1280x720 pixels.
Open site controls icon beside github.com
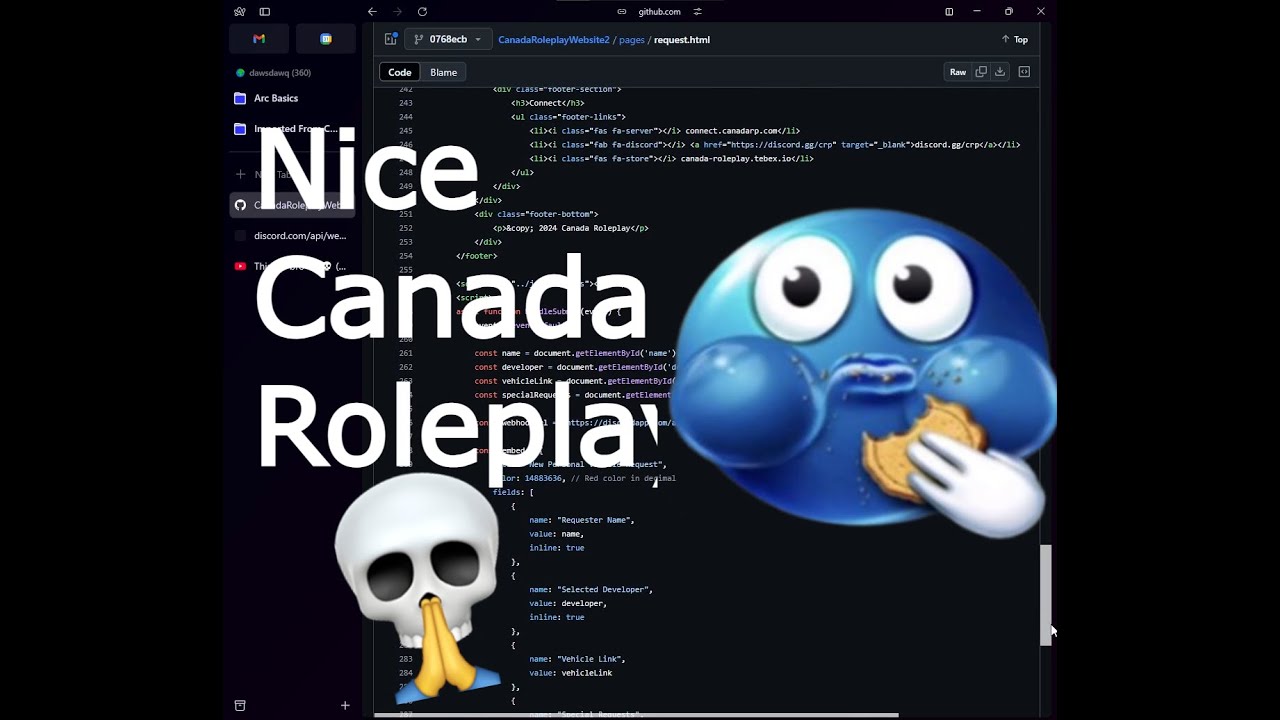tap(697, 12)
